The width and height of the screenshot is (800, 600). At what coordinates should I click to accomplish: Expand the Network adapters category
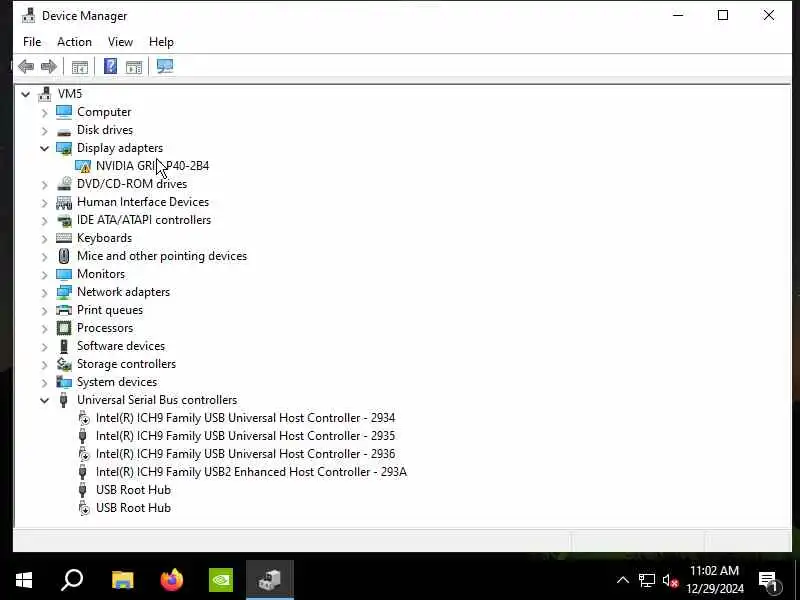(x=44, y=293)
